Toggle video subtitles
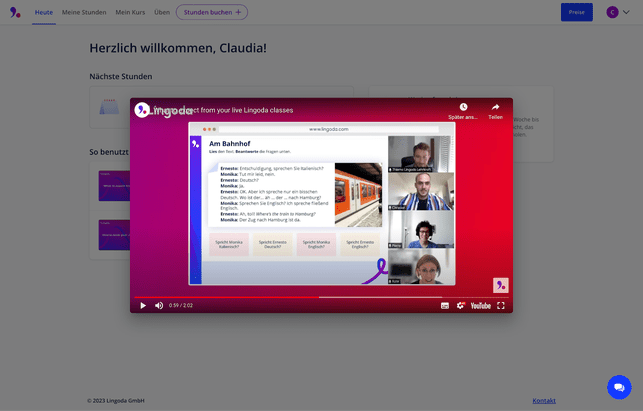 pos(445,305)
